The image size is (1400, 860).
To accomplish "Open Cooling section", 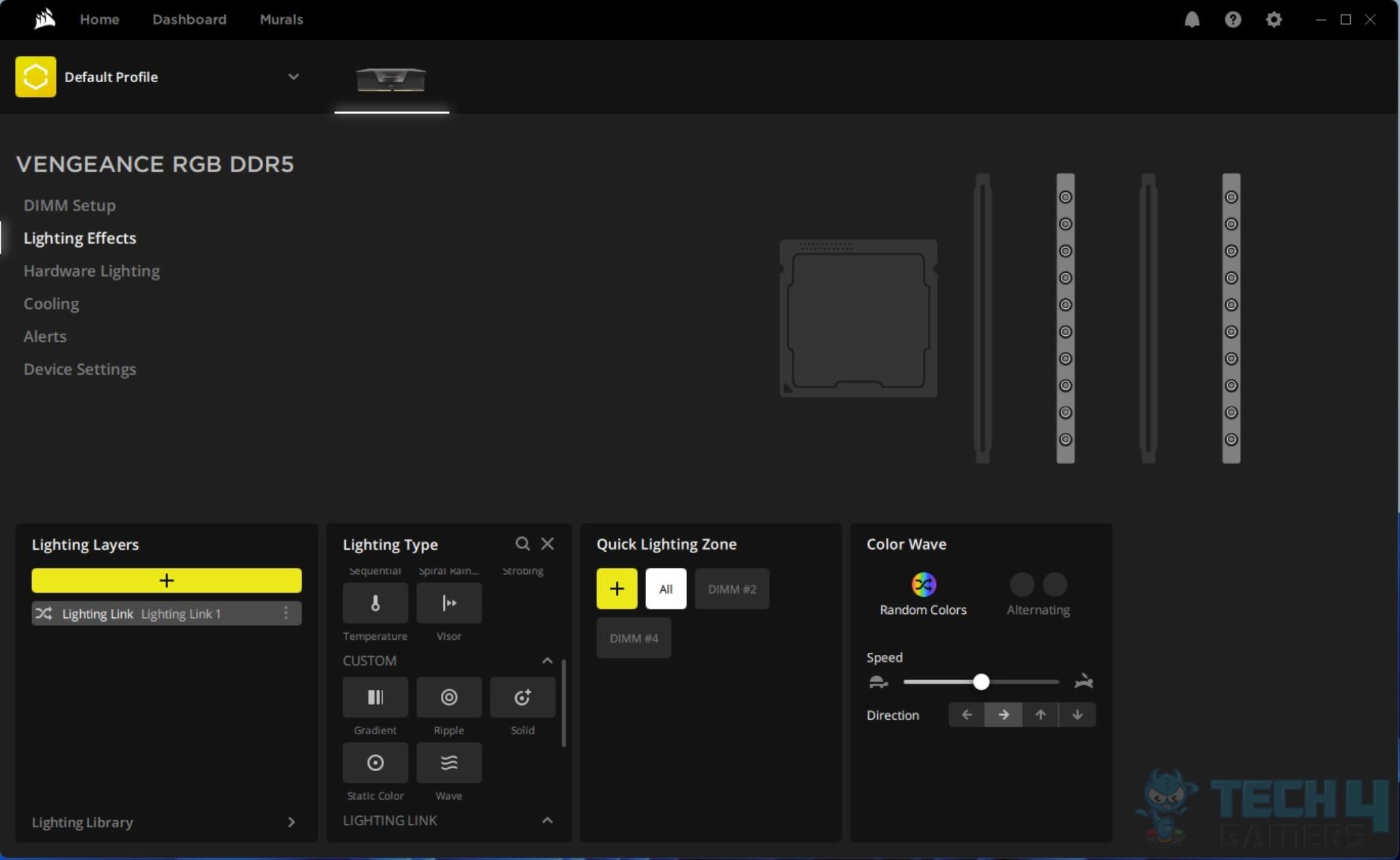I will [x=51, y=304].
